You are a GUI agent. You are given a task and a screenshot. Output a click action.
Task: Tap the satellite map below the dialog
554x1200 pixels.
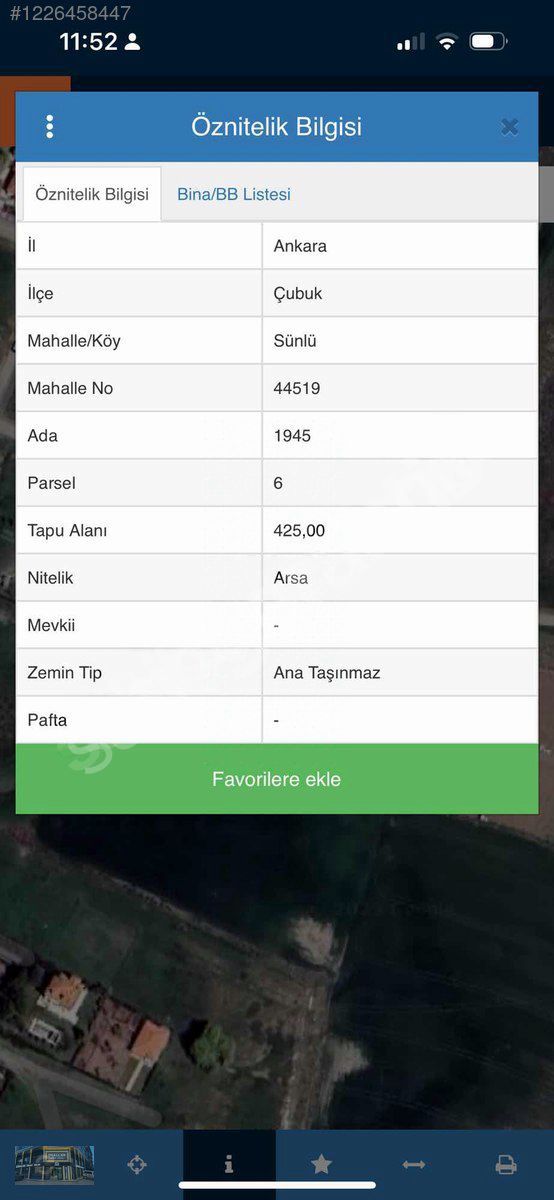[x=277, y=970]
